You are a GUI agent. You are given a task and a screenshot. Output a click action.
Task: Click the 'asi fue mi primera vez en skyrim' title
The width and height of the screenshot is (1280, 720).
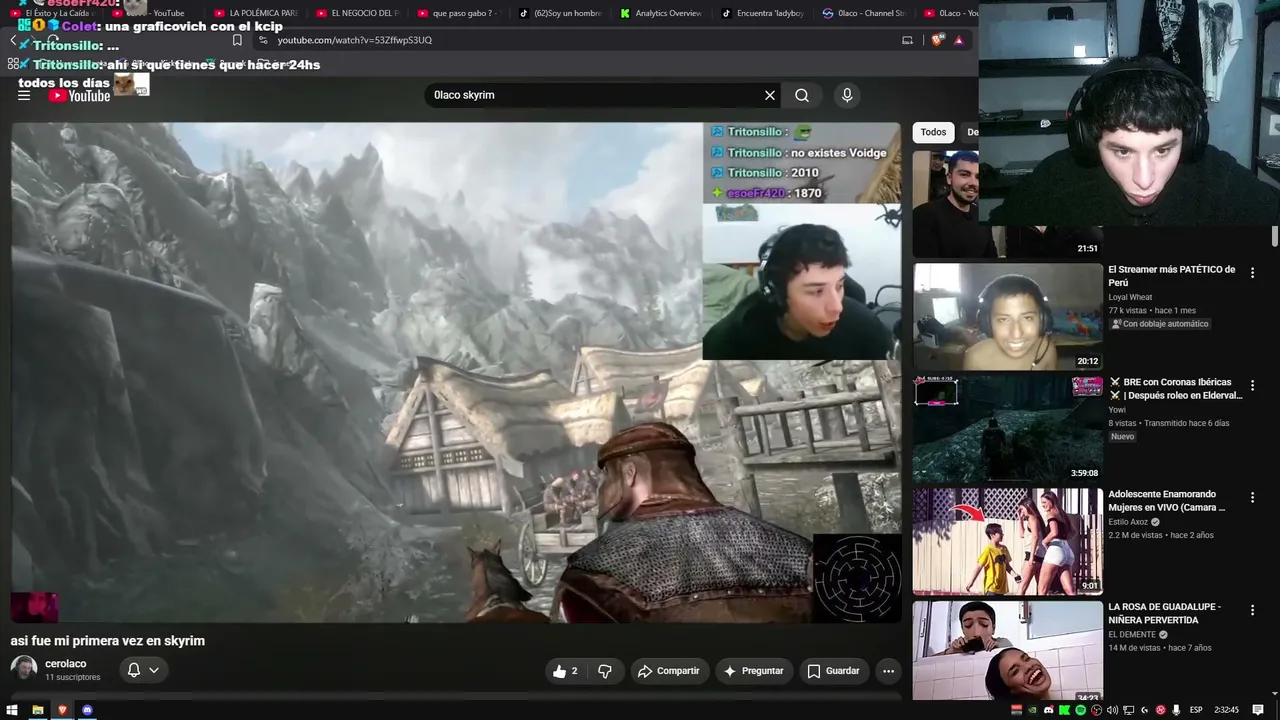pos(108,641)
